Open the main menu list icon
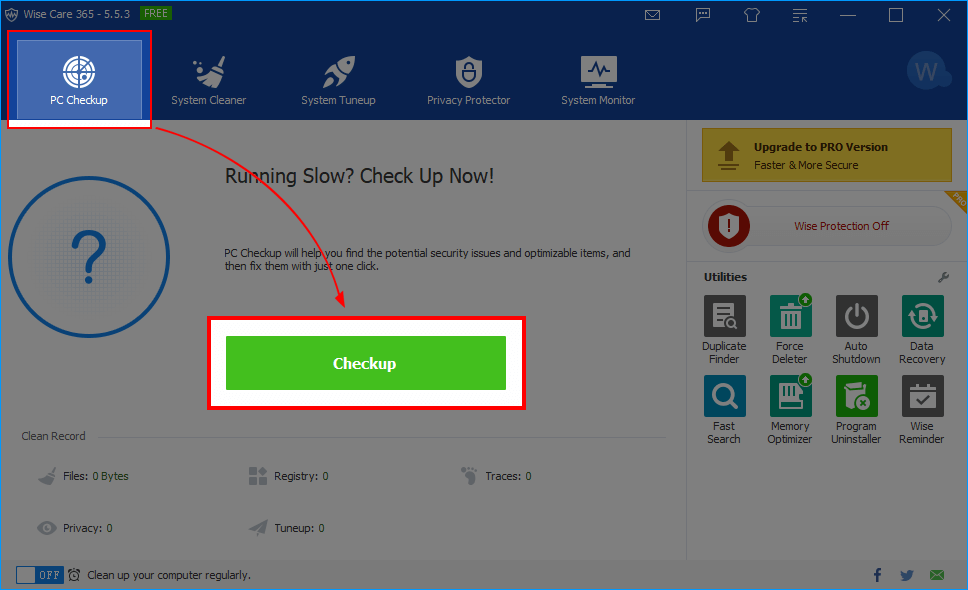Image resolution: width=968 pixels, height=590 pixels. [x=800, y=15]
